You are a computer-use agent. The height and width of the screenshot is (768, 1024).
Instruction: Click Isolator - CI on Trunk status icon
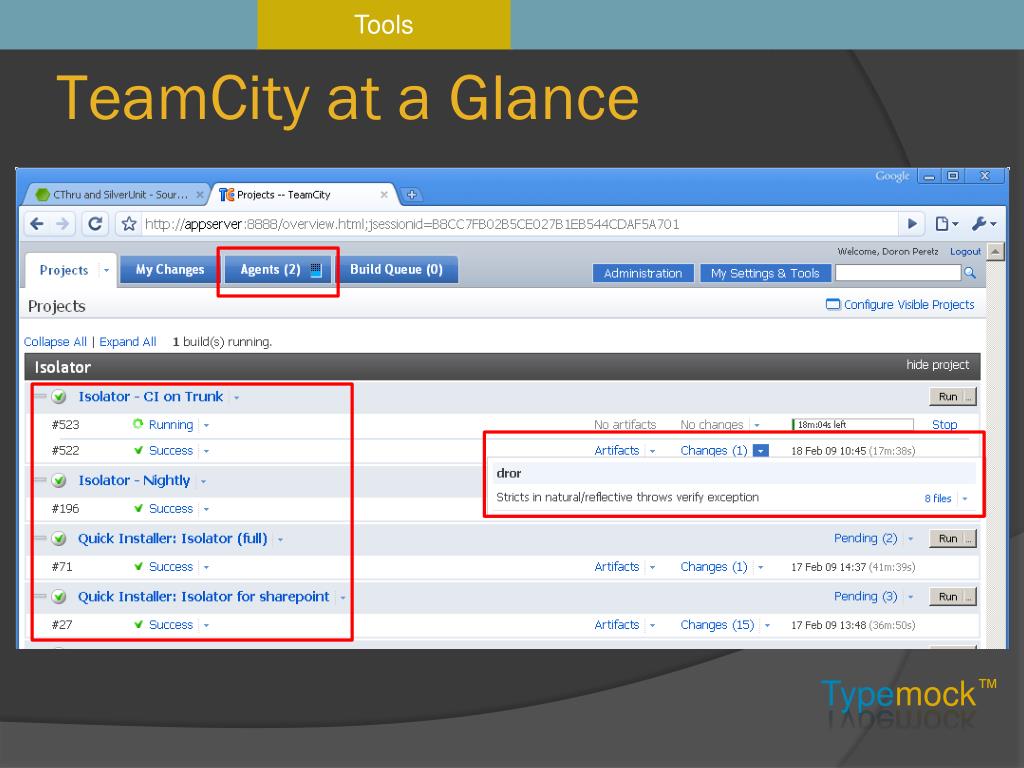pyautogui.click(x=59, y=396)
